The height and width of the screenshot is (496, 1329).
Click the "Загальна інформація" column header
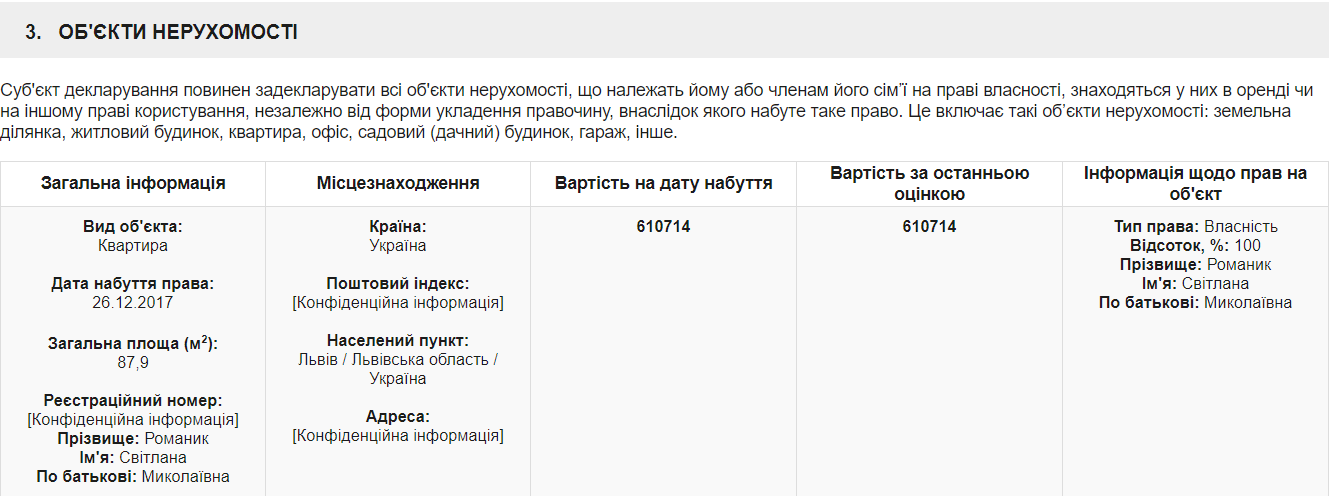133,183
